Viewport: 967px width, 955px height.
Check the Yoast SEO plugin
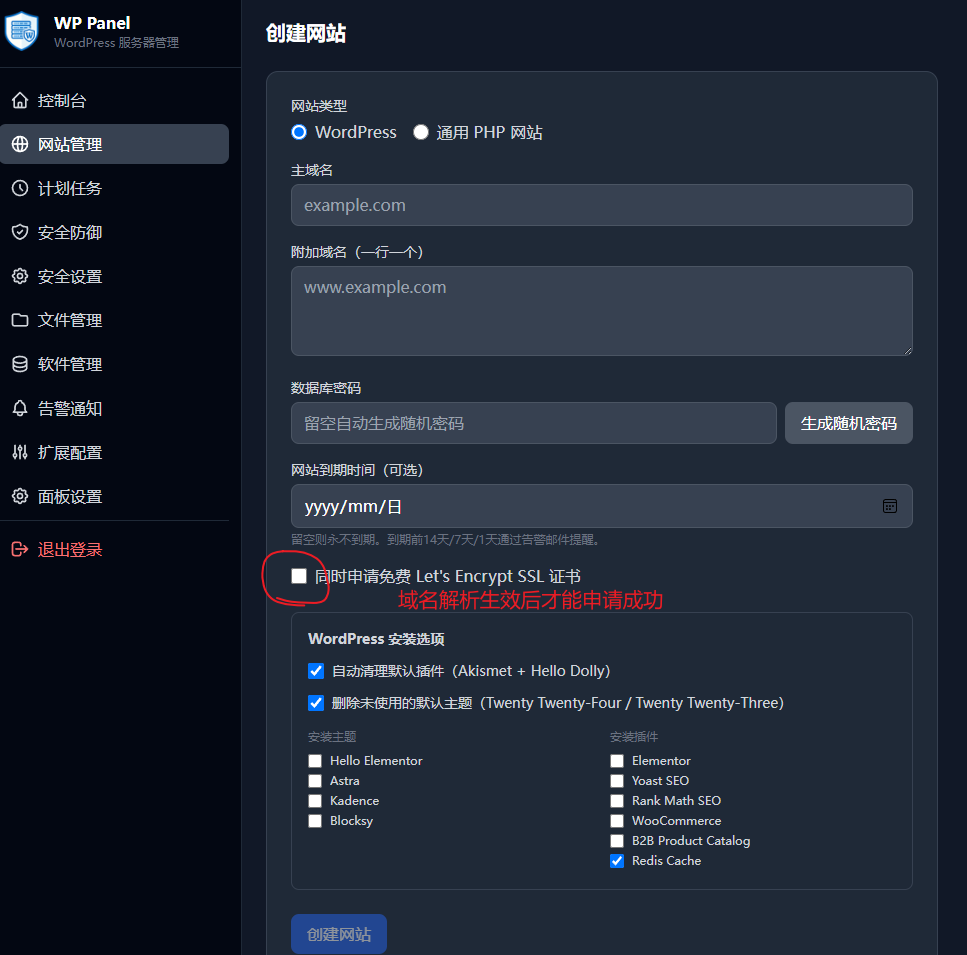617,781
